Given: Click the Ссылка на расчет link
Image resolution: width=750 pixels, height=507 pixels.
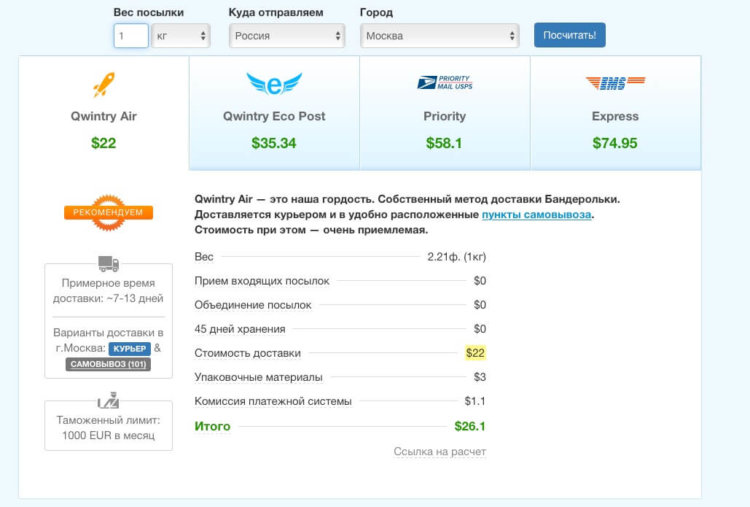Looking at the screenshot, I should [440, 452].
